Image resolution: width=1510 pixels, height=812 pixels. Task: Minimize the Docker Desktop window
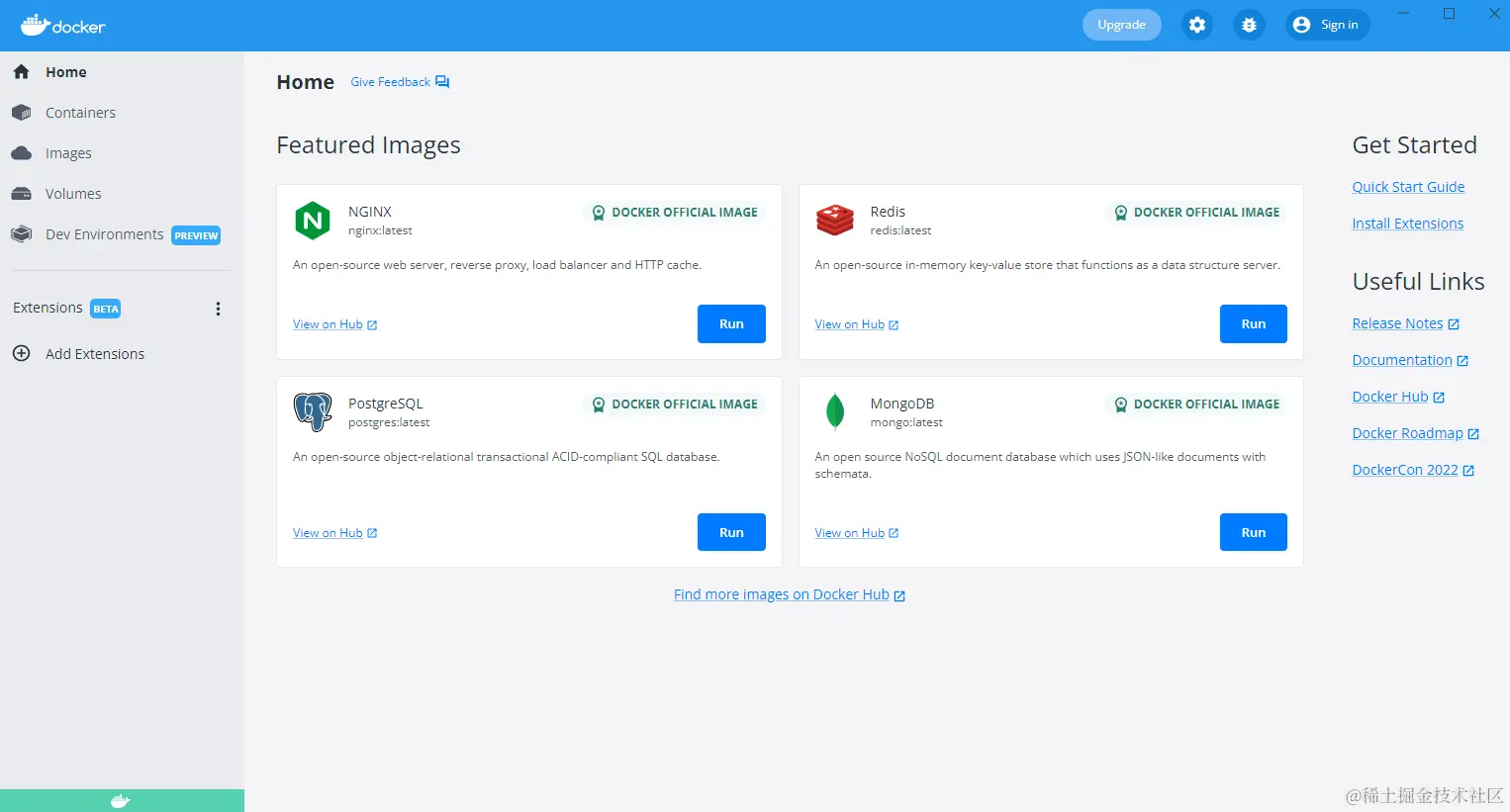pyautogui.click(x=1403, y=13)
